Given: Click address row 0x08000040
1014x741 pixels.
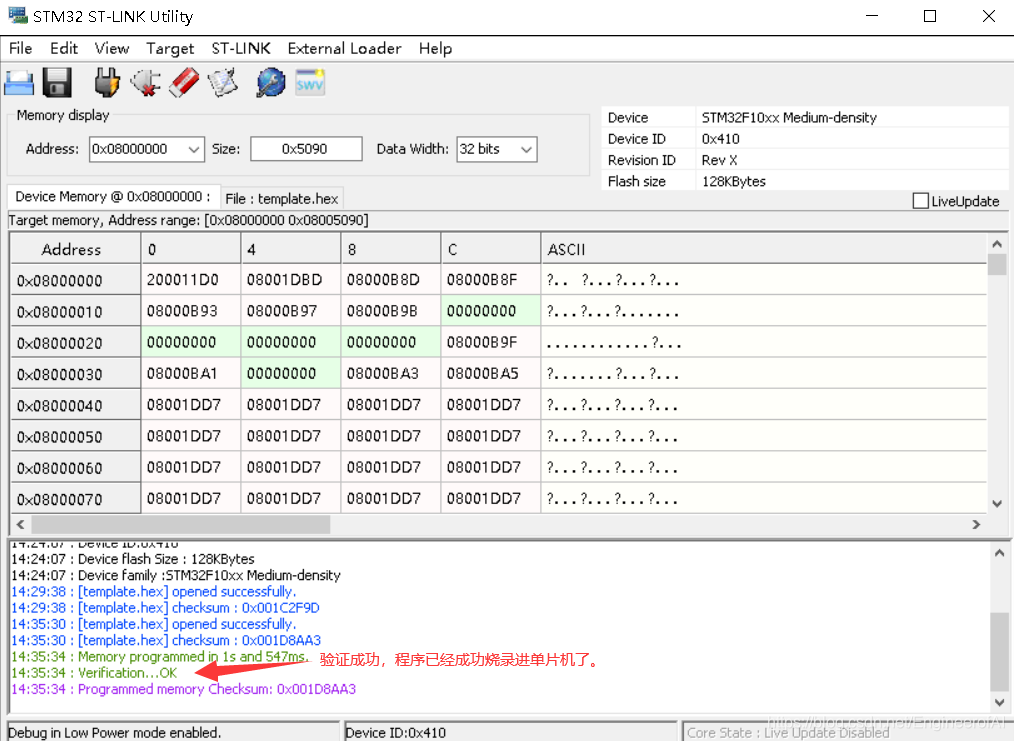Looking at the screenshot, I should 76,405.
